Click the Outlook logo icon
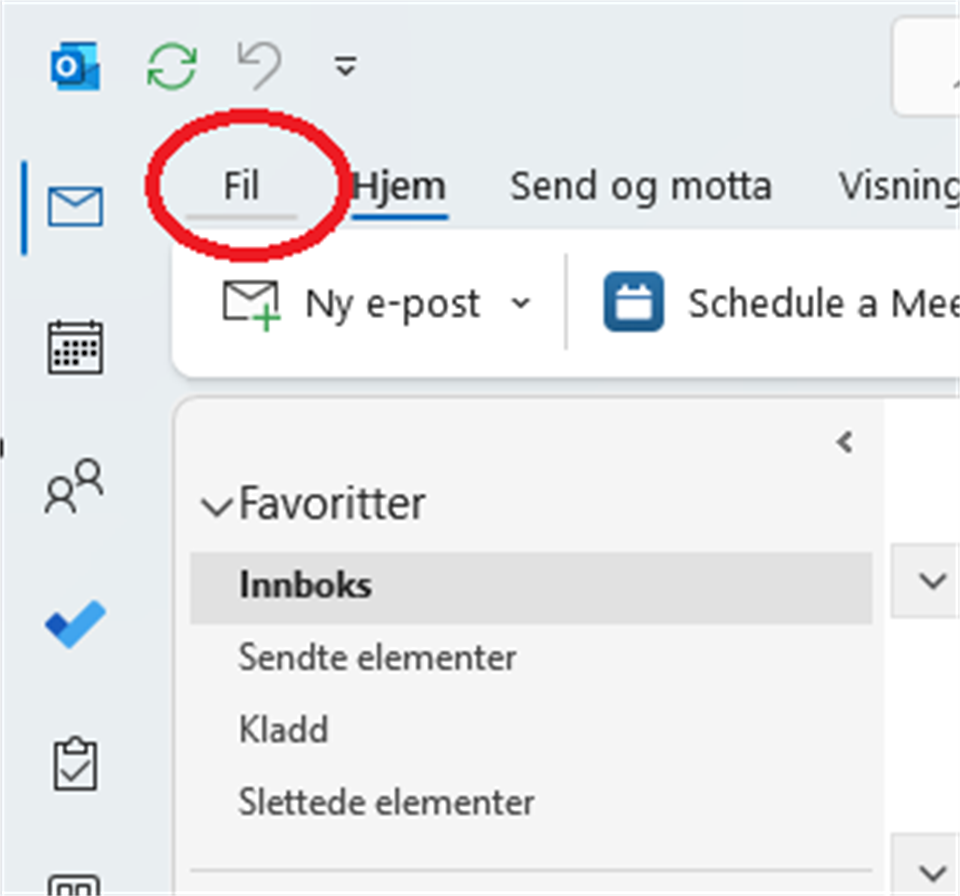This screenshot has height=896, width=960. 75,67
